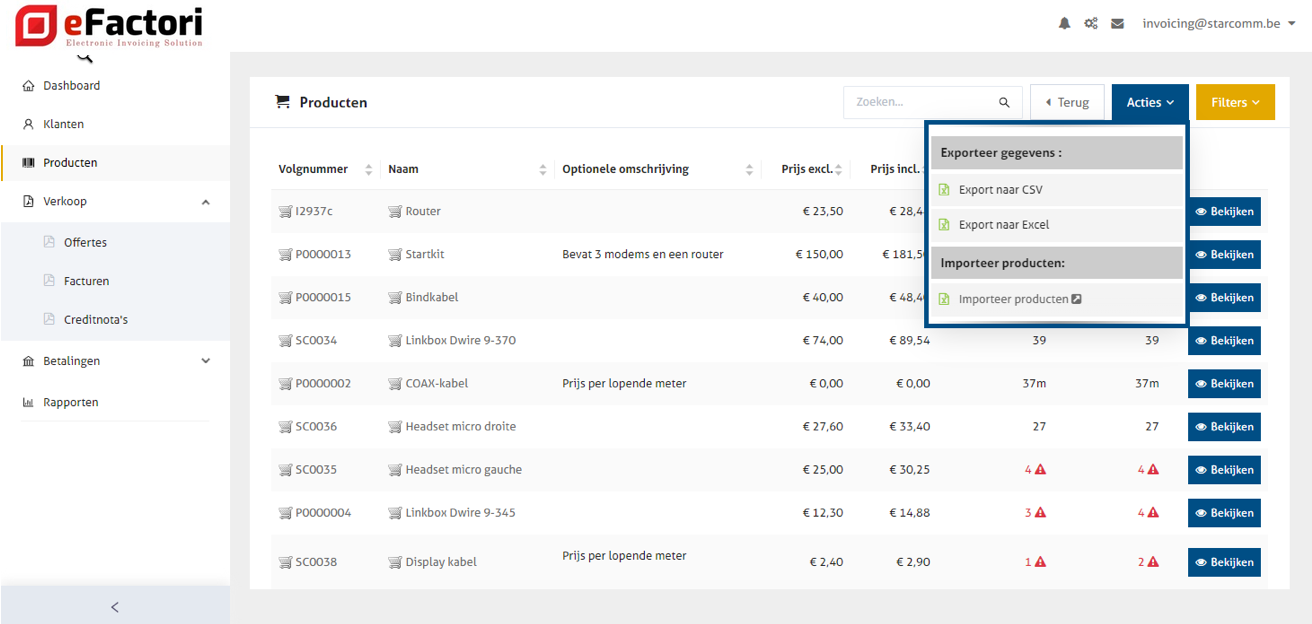The height and width of the screenshot is (624, 1312).
Task: Open the Filters dropdown
Action: point(1235,102)
